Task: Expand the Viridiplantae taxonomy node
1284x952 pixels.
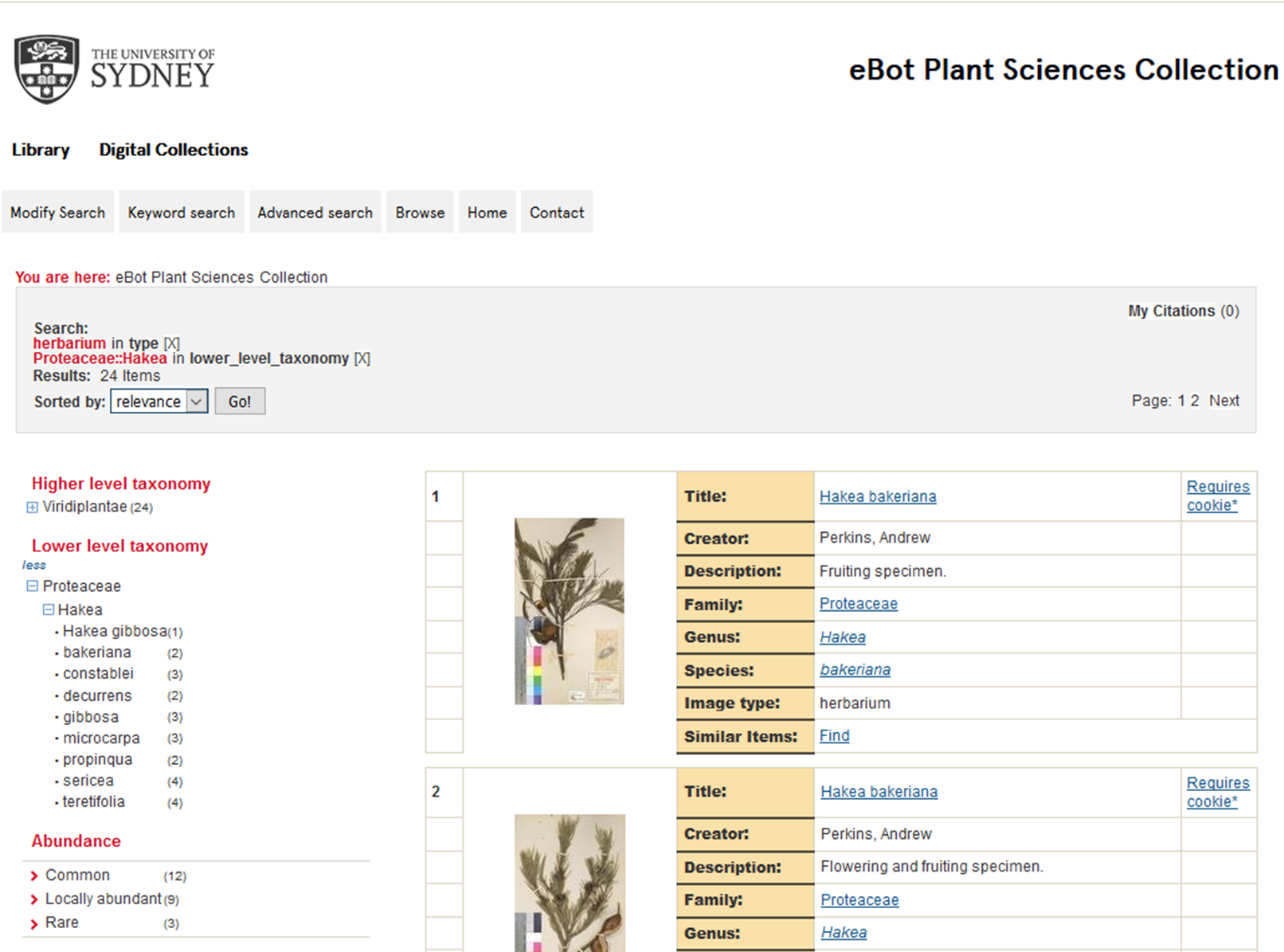Action: coord(32,507)
